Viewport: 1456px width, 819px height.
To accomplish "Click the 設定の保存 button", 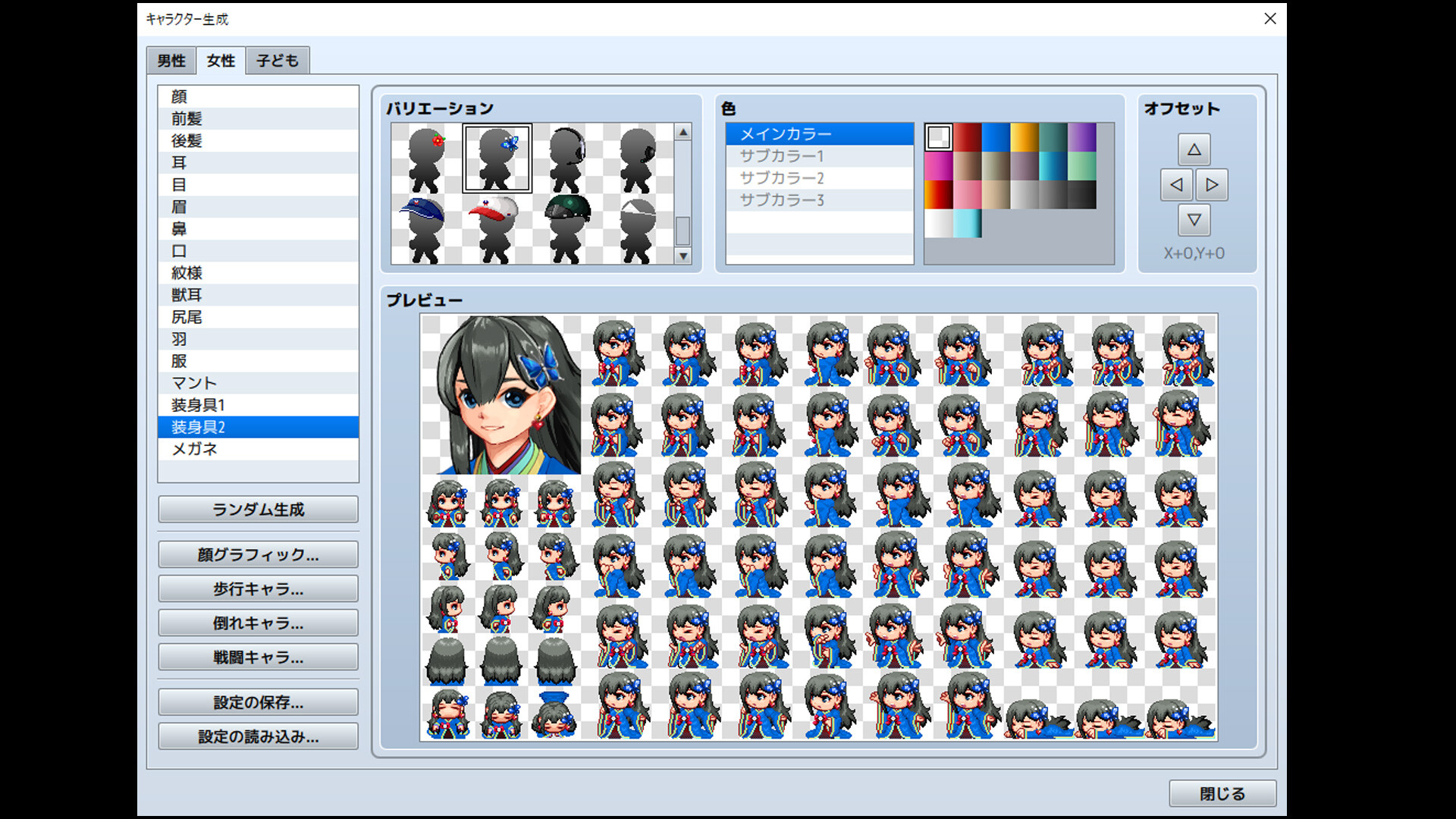I will tap(257, 702).
